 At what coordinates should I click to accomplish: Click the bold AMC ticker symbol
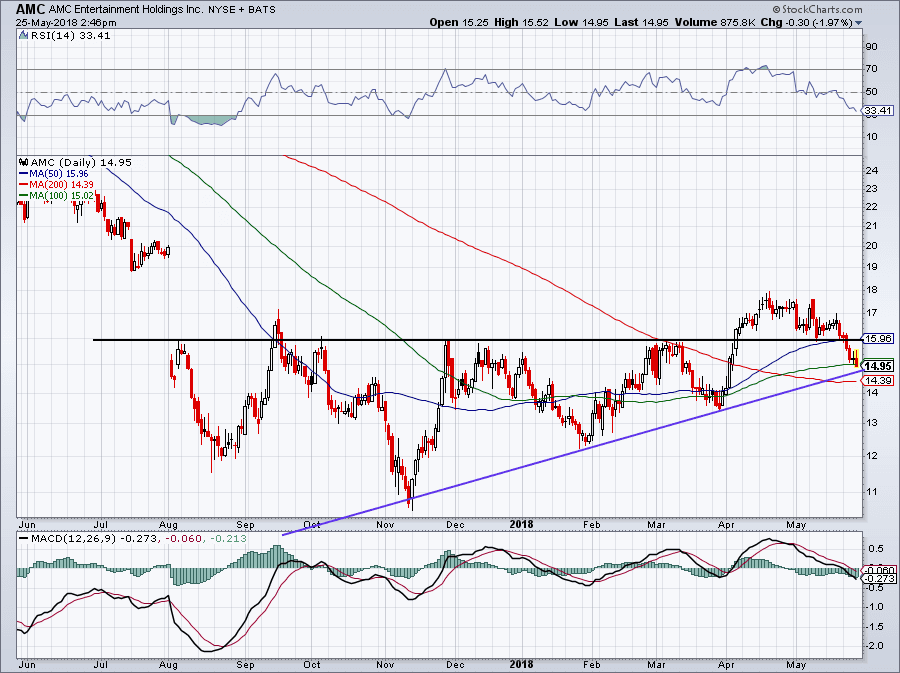[30, 9]
